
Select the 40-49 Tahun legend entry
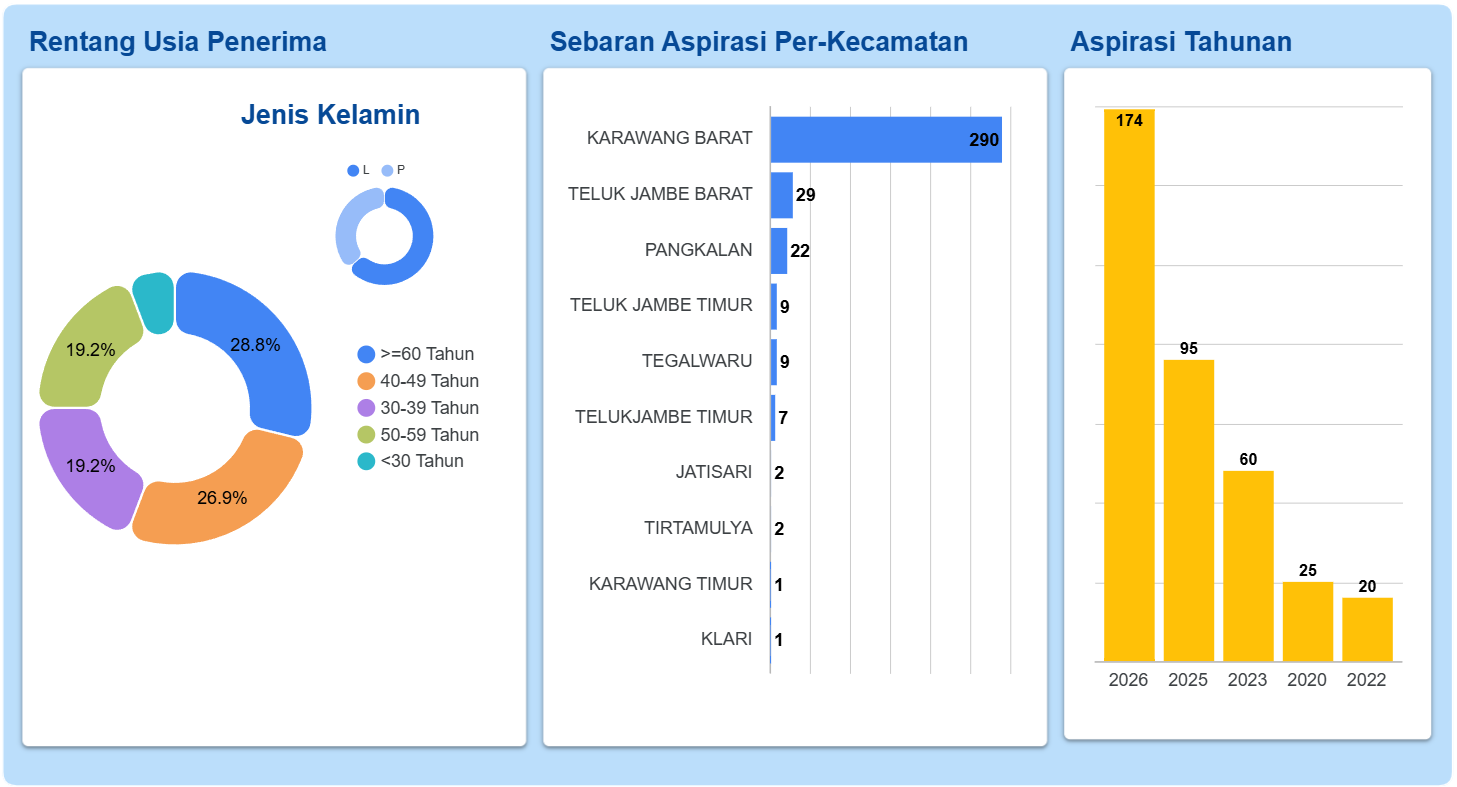tap(418, 381)
